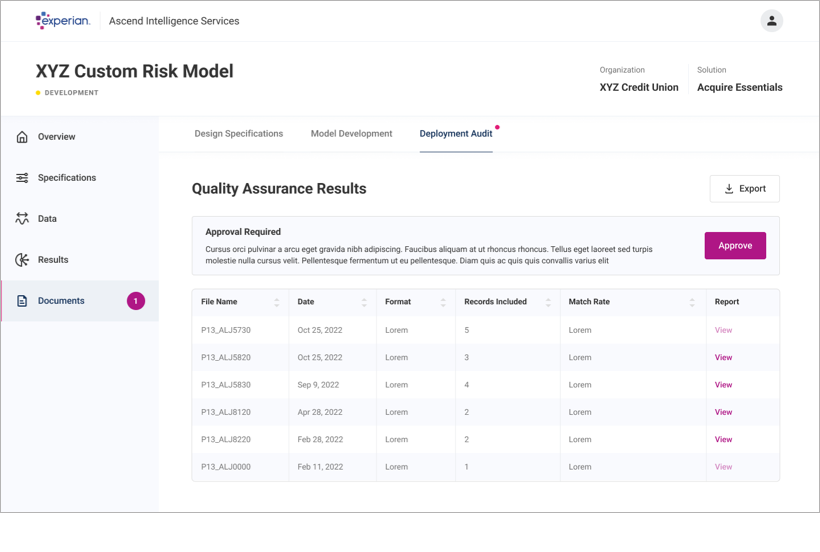Screen dimensions: 820x552
Task: Export the quality assurance results
Action: coord(744,189)
